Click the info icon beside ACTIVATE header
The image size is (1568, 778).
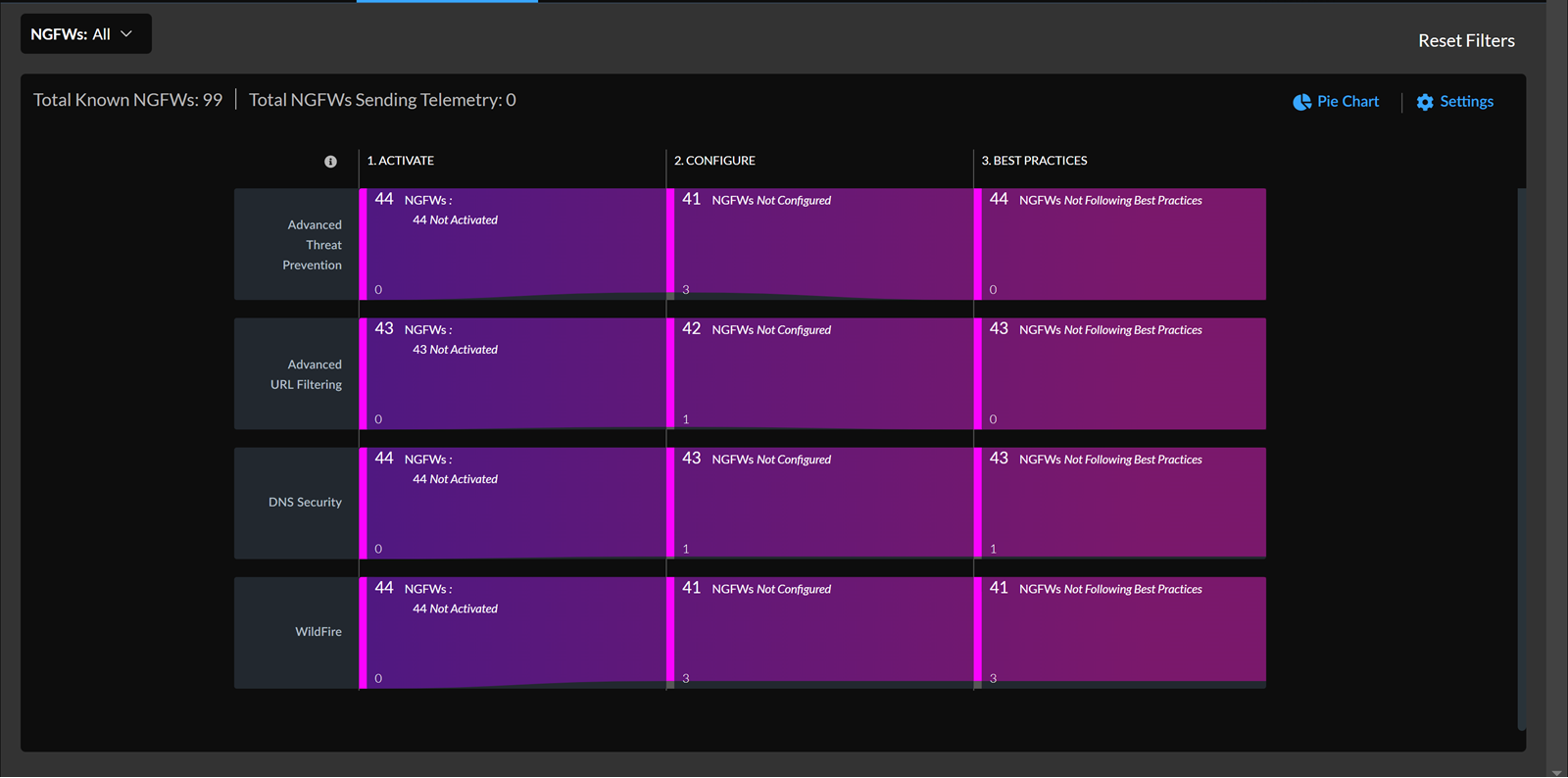coord(330,162)
